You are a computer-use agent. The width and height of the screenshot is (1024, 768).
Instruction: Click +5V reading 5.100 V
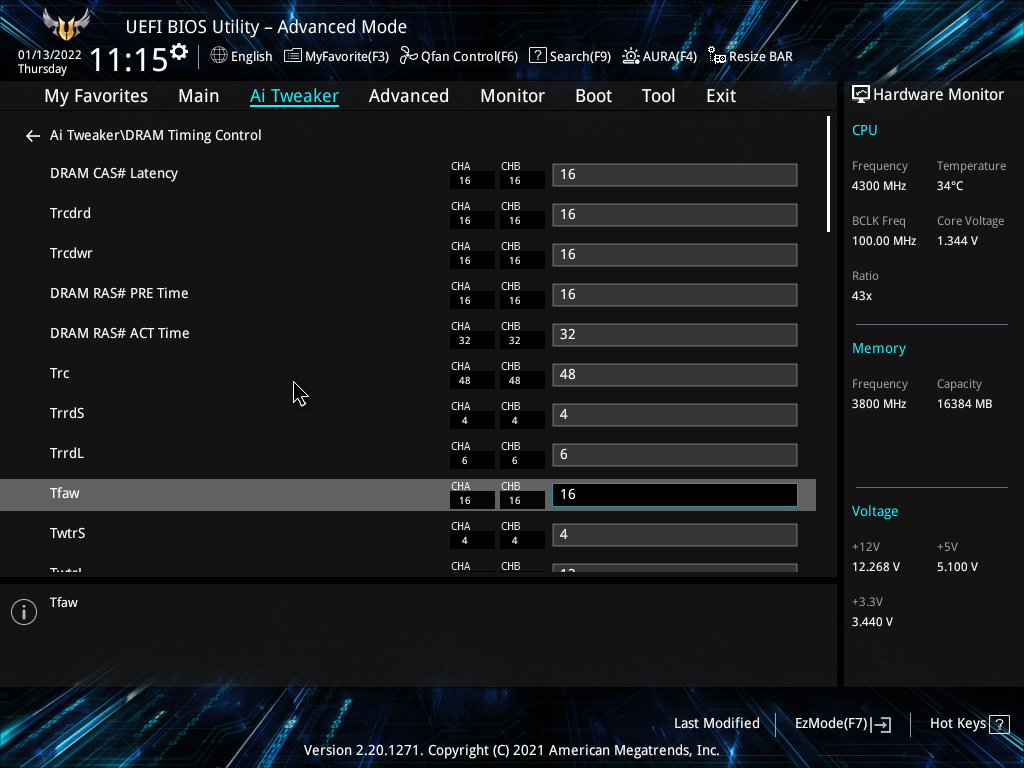[x=957, y=567]
